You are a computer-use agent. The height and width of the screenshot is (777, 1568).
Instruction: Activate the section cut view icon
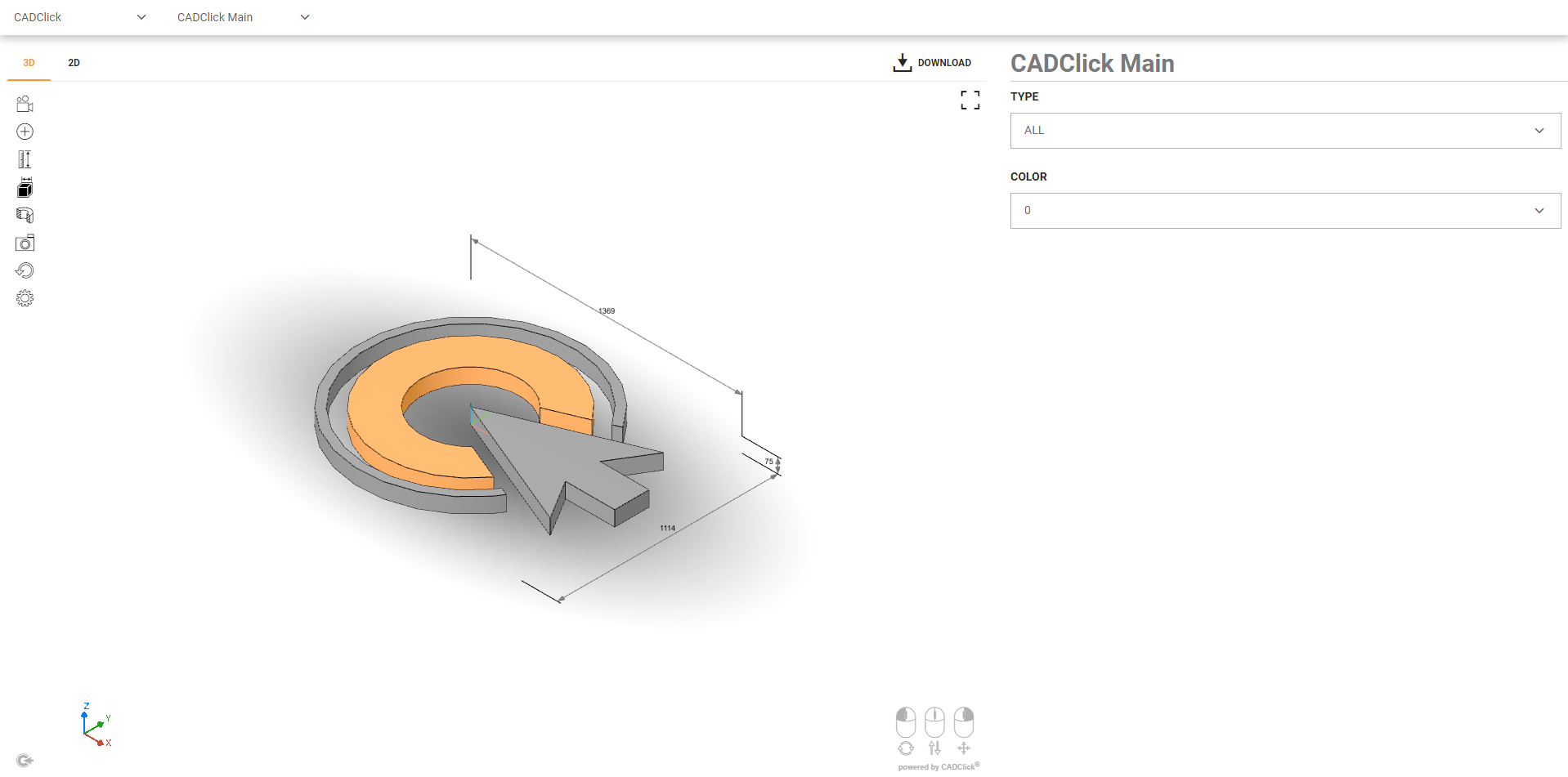(x=25, y=216)
